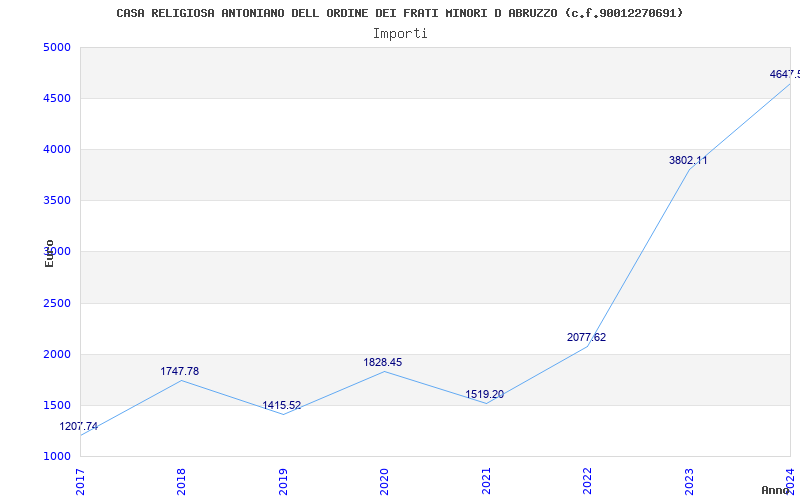Click the Euro y-axis title
The height and width of the screenshot is (500, 800).
49,252
